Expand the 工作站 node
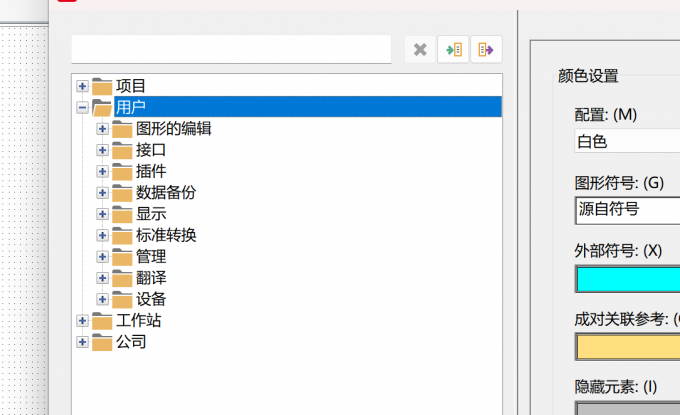Image resolution: width=680 pixels, height=415 pixels. tap(82, 320)
